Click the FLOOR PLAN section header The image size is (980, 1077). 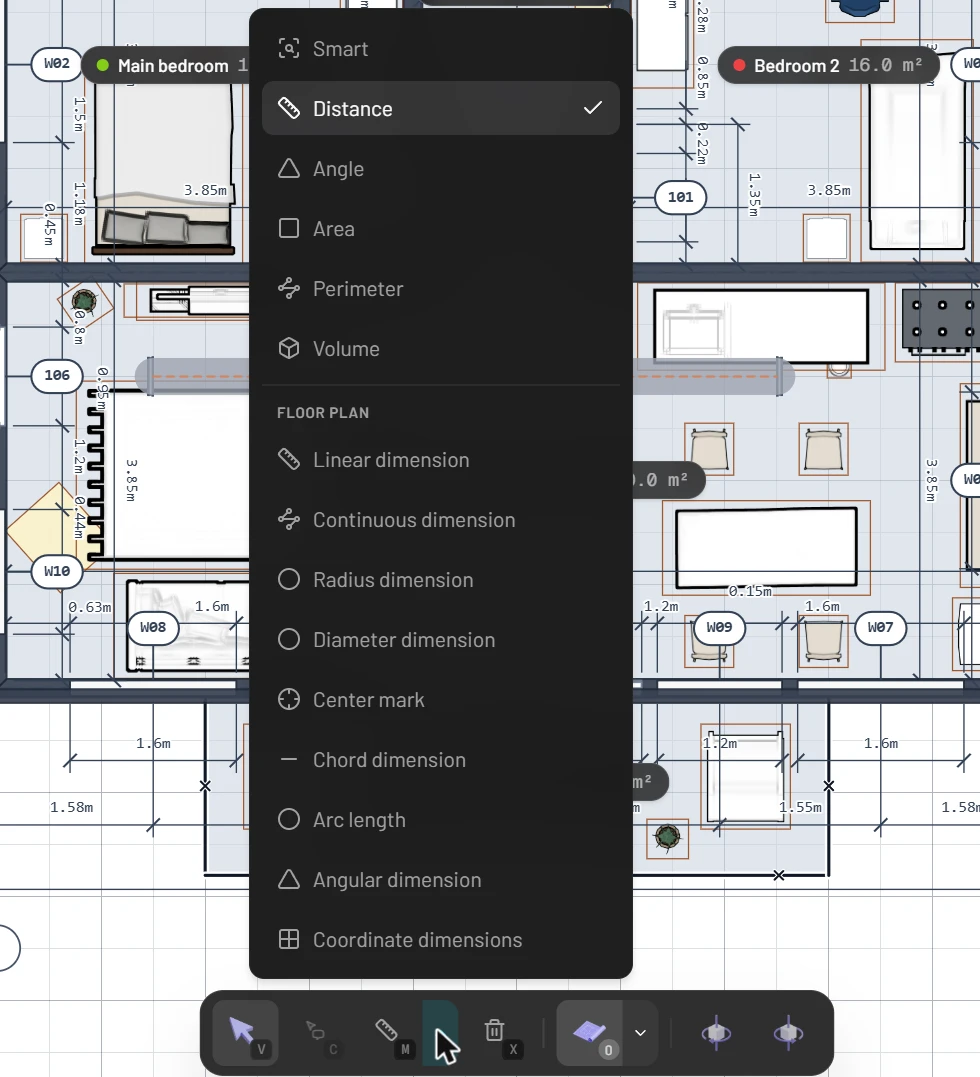point(323,413)
